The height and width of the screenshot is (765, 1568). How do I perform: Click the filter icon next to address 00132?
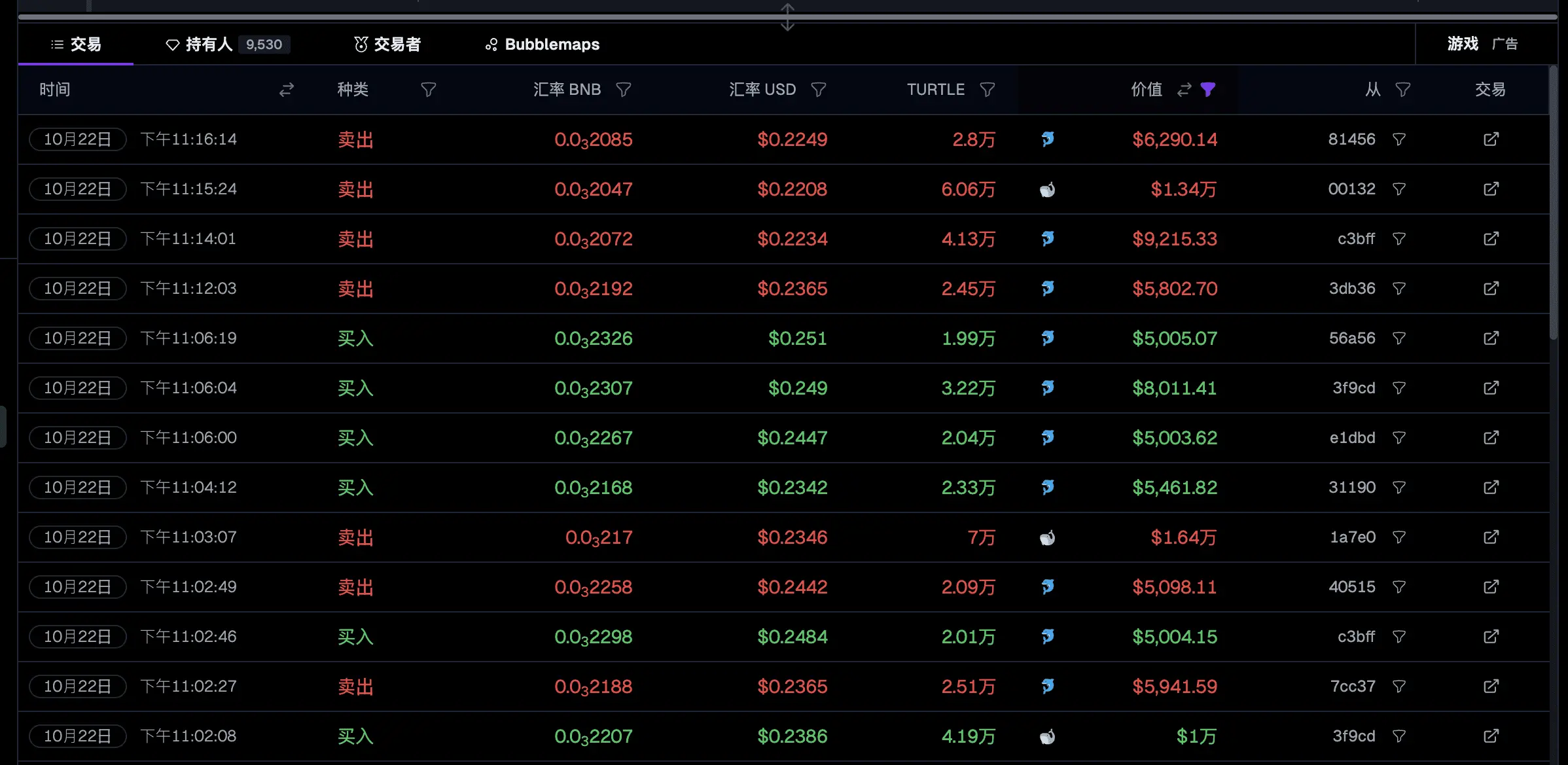(x=1399, y=189)
